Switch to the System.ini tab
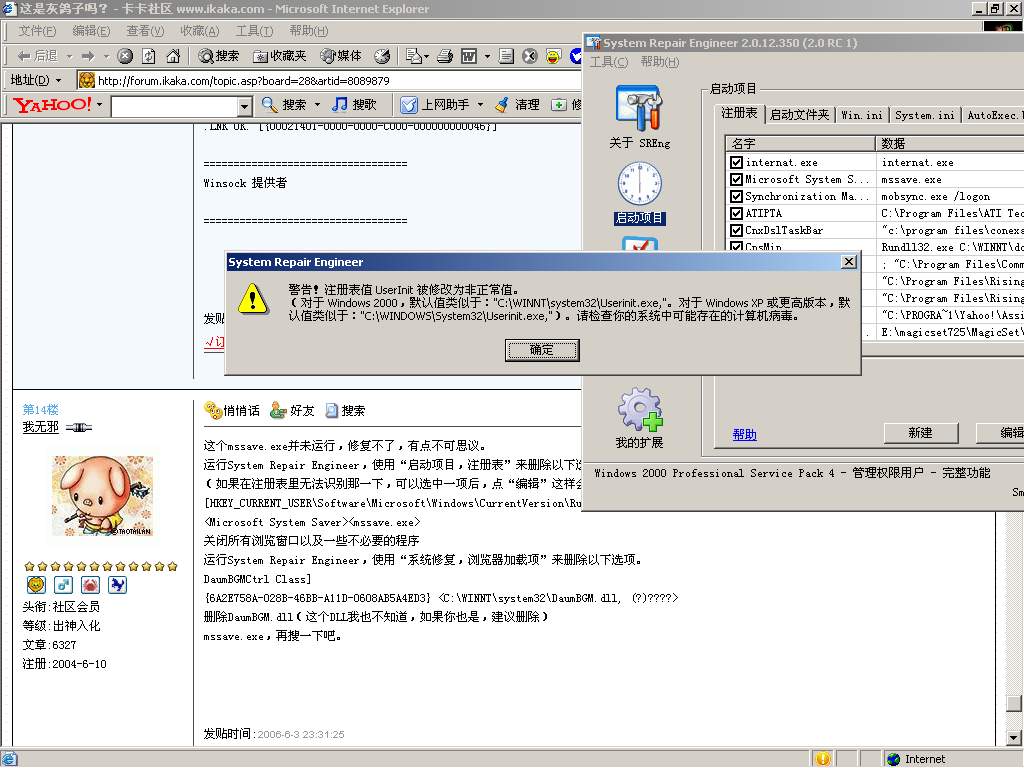This screenshot has width=1024, height=768. (924, 115)
